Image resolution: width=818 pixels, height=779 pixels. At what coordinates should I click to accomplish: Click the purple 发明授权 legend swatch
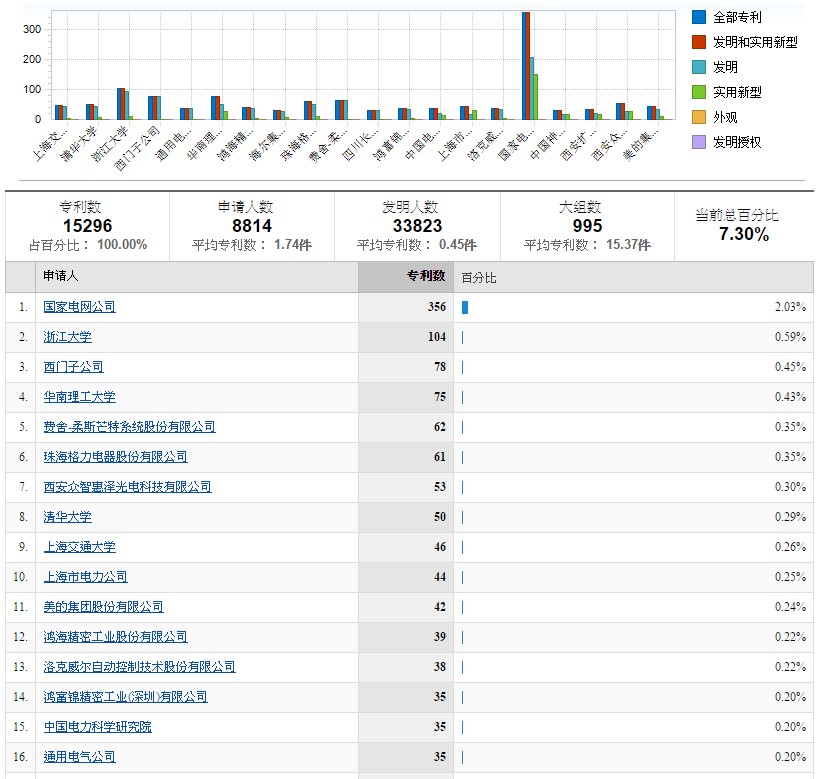(x=699, y=142)
